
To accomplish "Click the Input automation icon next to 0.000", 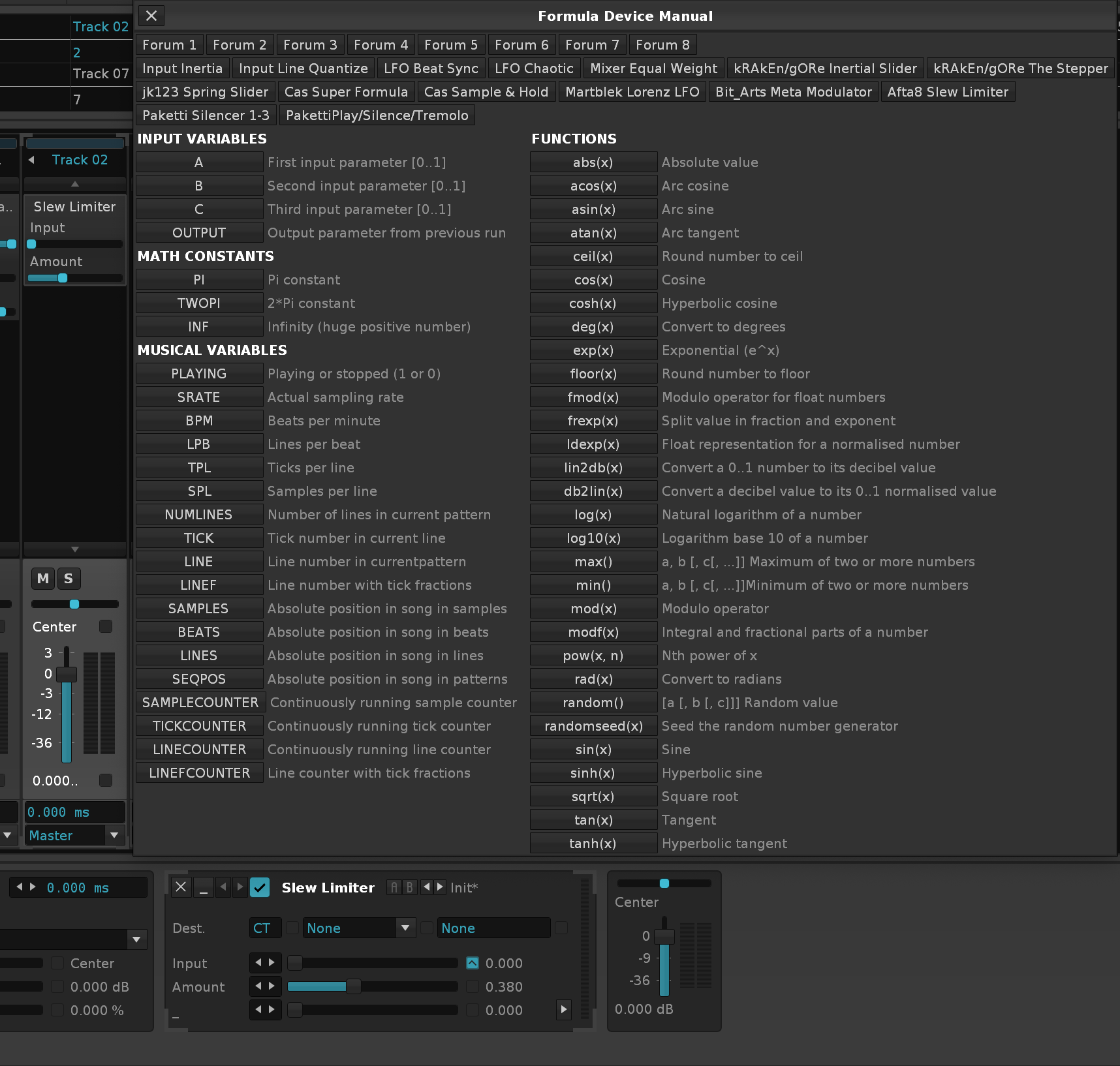I will click(x=473, y=963).
